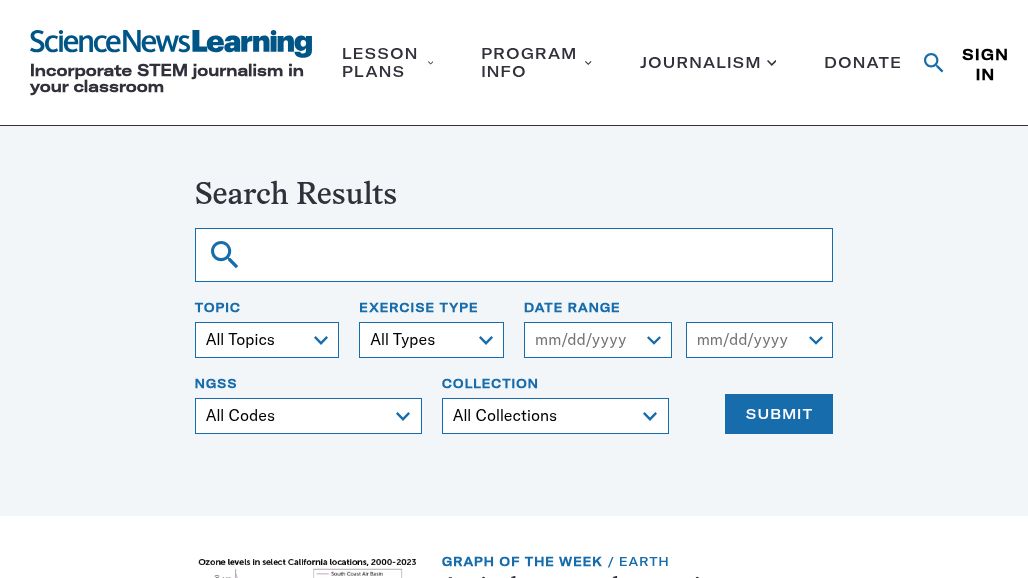Open the start date picker arrow
Screen dimensions: 1028x578
point(654,340)
